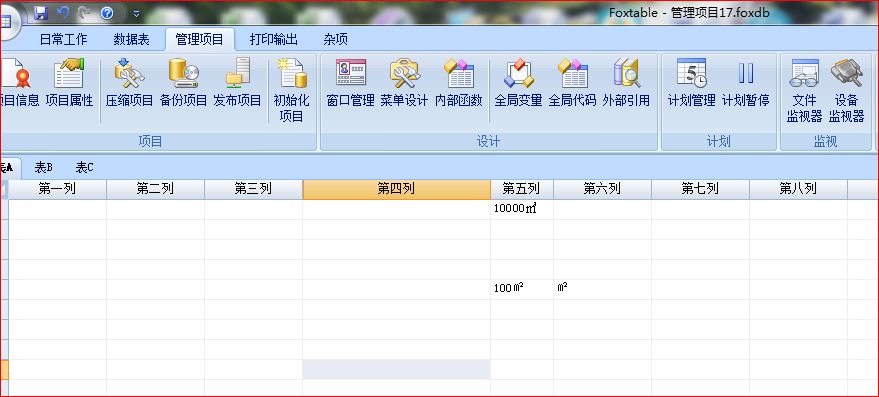Viewport: 879px width, 397px height.
Task: Select the 第二列 column header
Action: 155,189
